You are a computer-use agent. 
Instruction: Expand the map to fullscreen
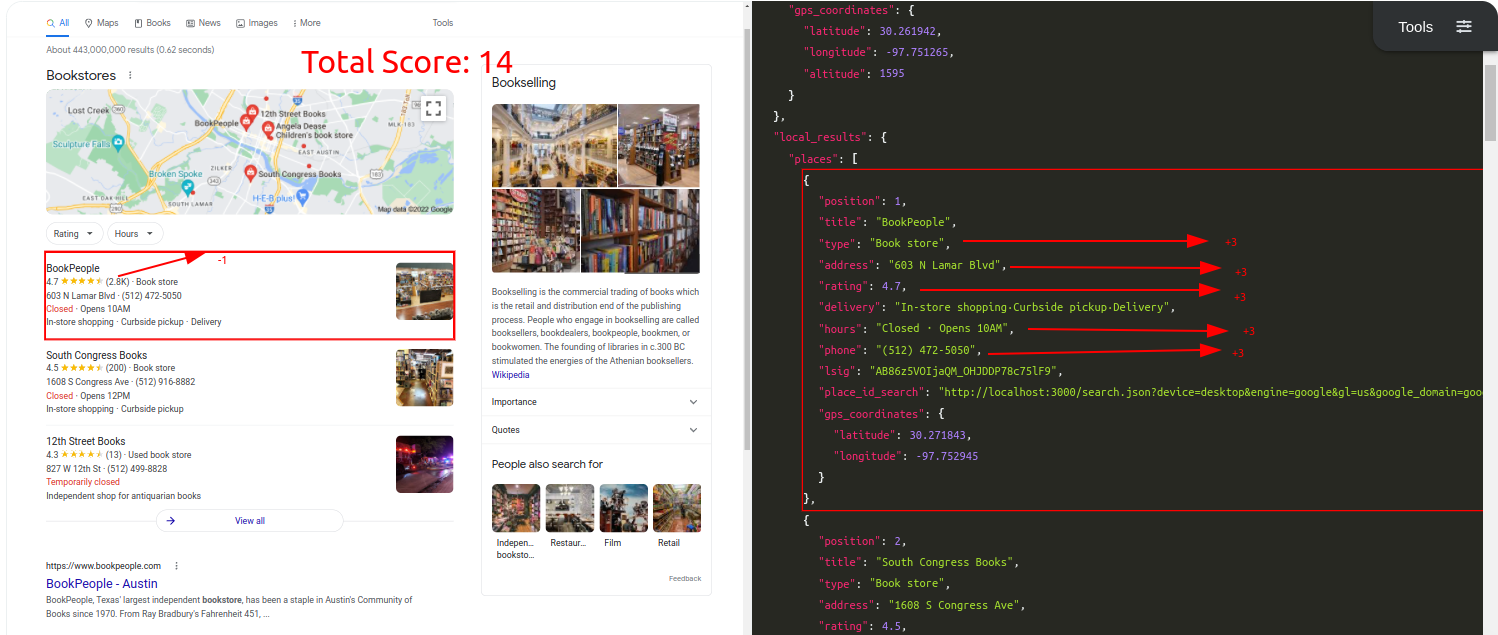tap(433, 109)
